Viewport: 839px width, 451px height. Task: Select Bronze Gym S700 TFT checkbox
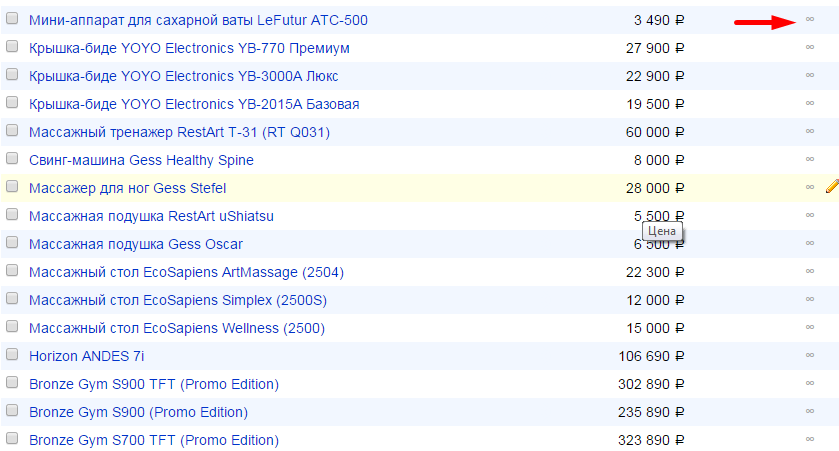click(x=12, y=438)
